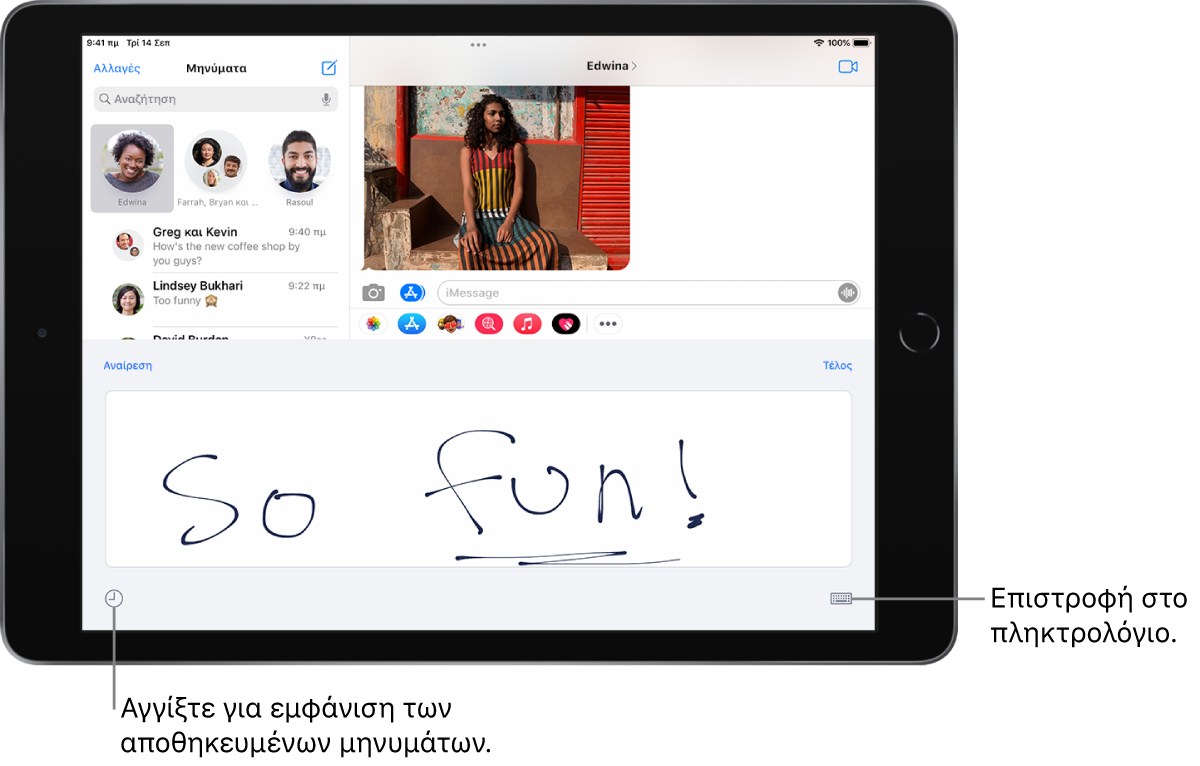Show more apps with the ellipsis button

[608, 324]
